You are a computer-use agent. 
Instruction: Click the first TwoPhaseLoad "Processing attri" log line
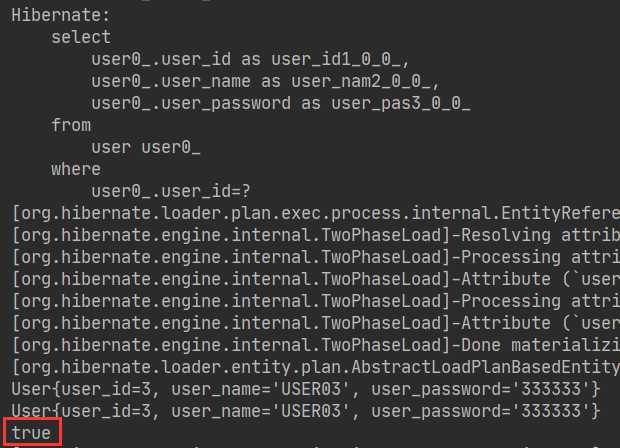[x=316, y=258]
